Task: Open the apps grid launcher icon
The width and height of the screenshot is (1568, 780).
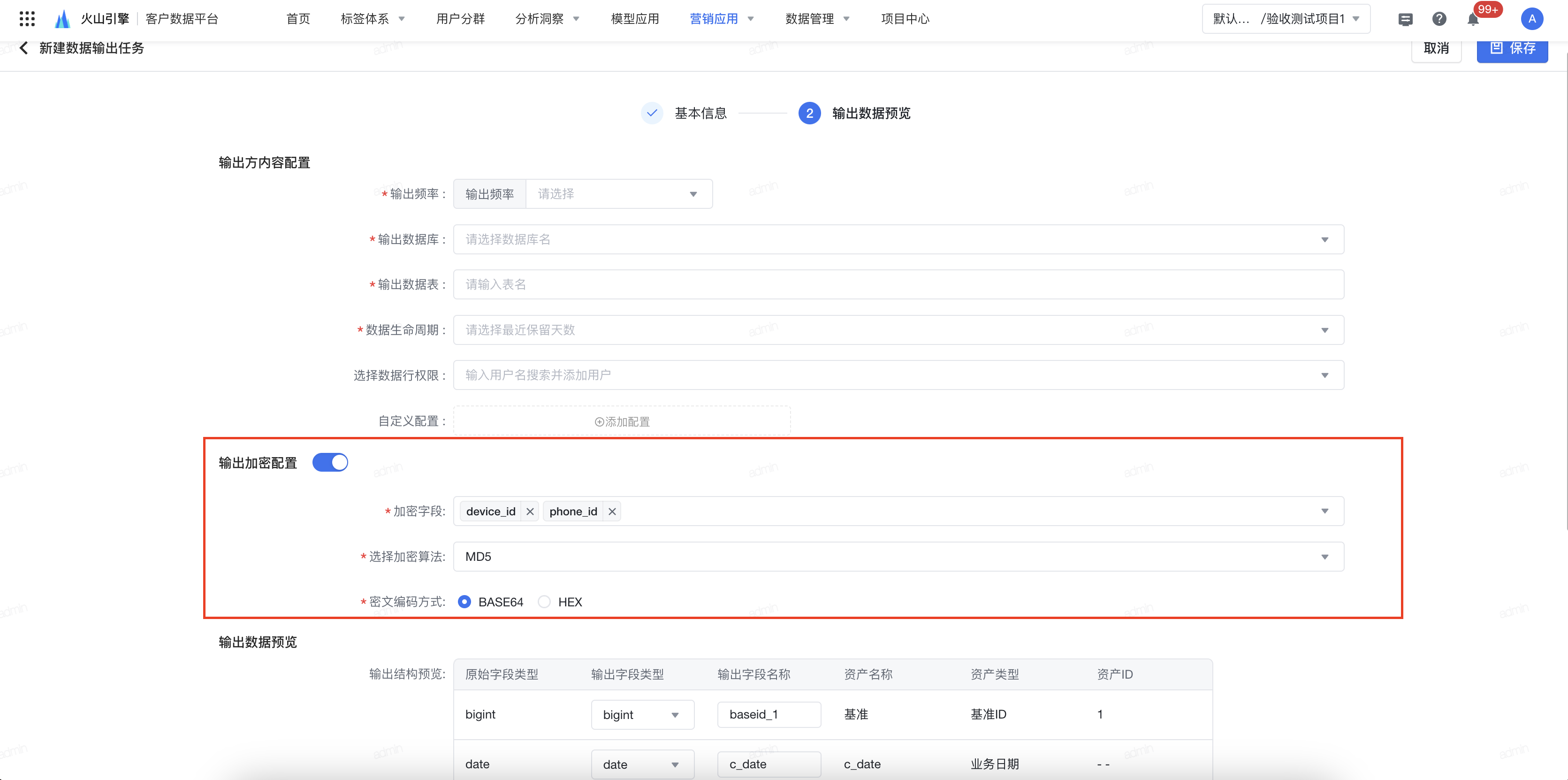Action: [27, 19]
